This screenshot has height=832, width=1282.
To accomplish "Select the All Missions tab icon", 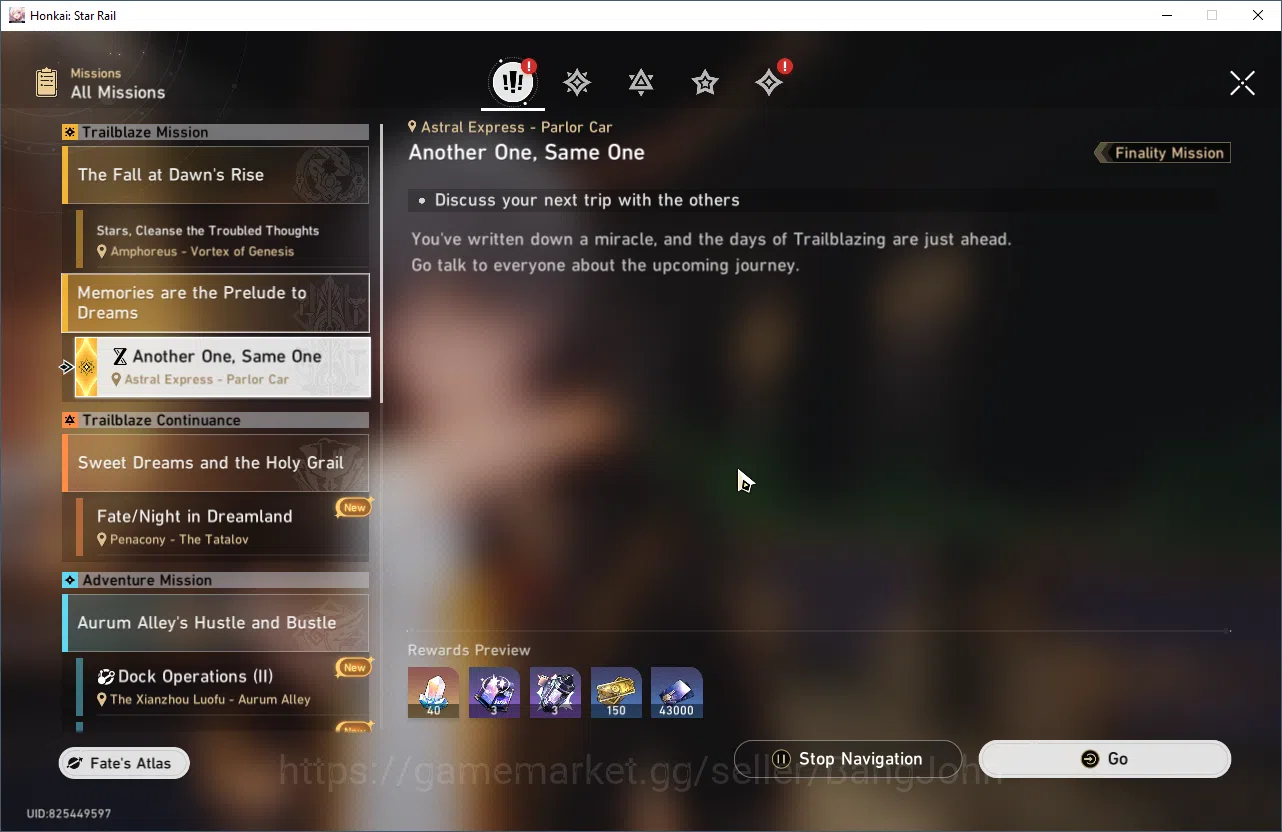I will (x=513, y=83).
